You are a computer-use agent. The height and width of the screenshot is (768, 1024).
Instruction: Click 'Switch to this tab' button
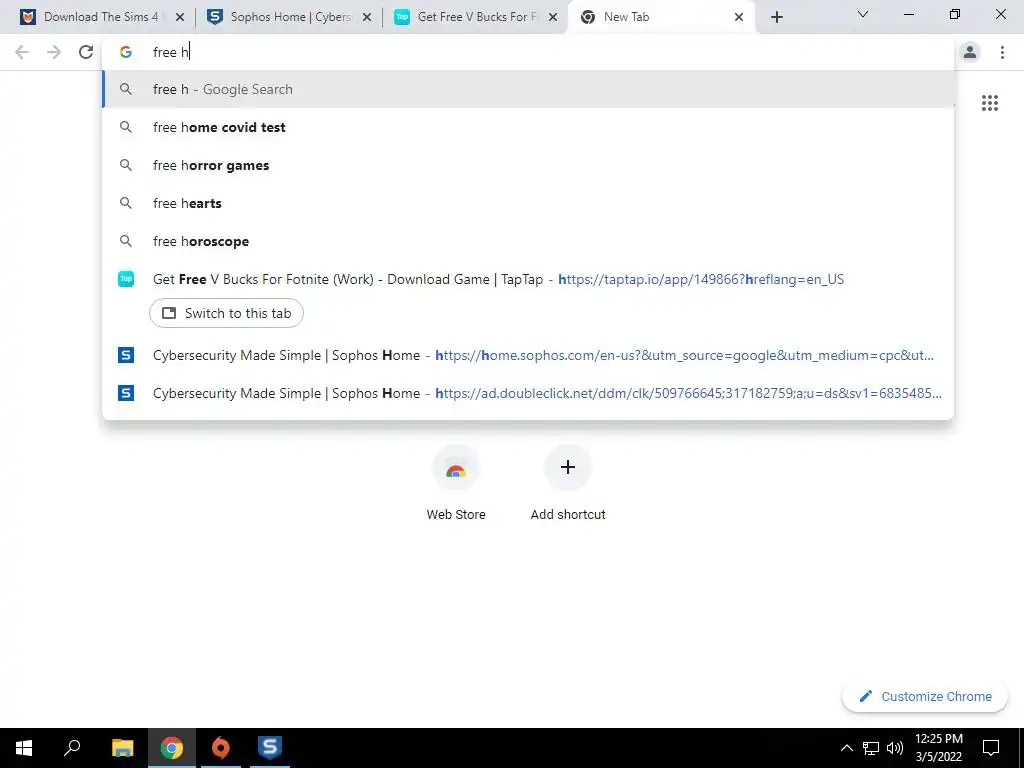coord(226,313)
